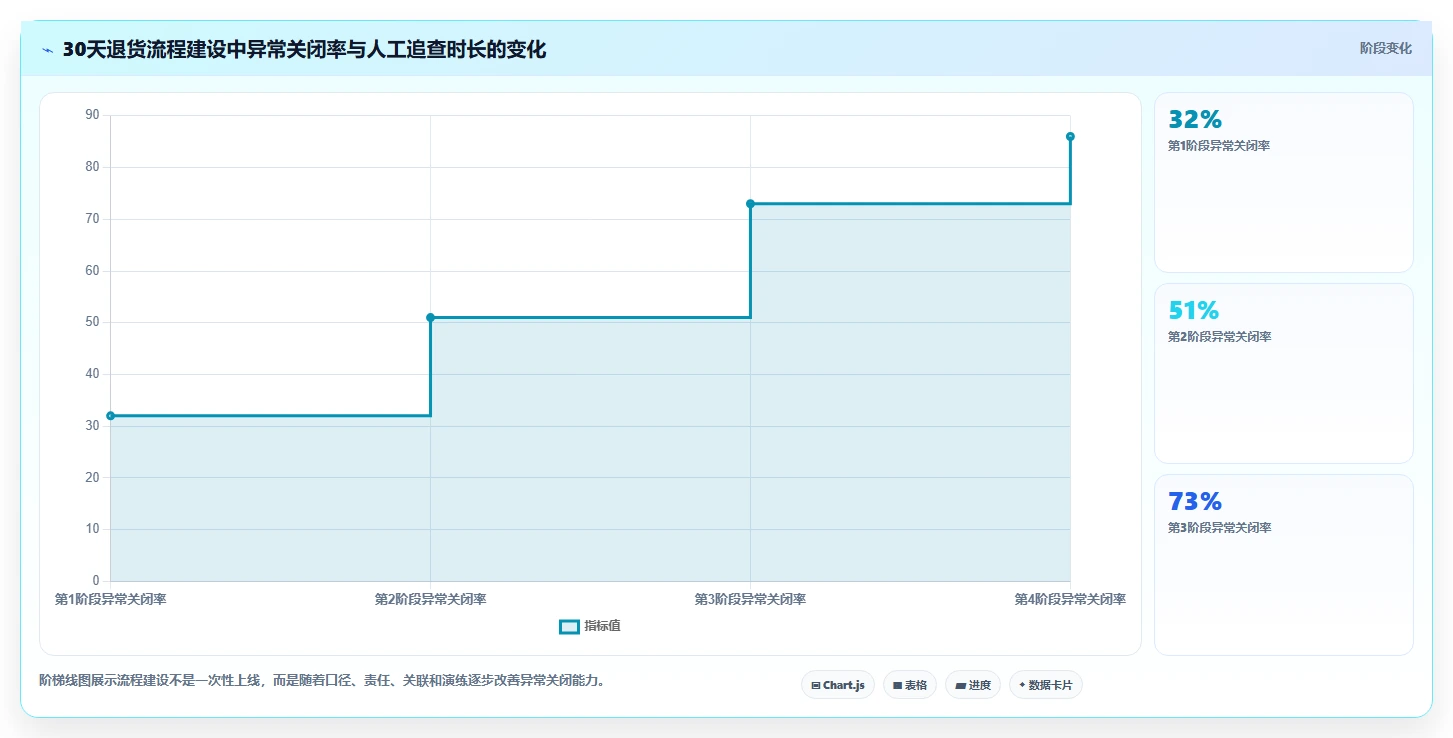Select the data point at 73 on chart
This screenshot has width=1453, height=738.
(x=750, y=204)
